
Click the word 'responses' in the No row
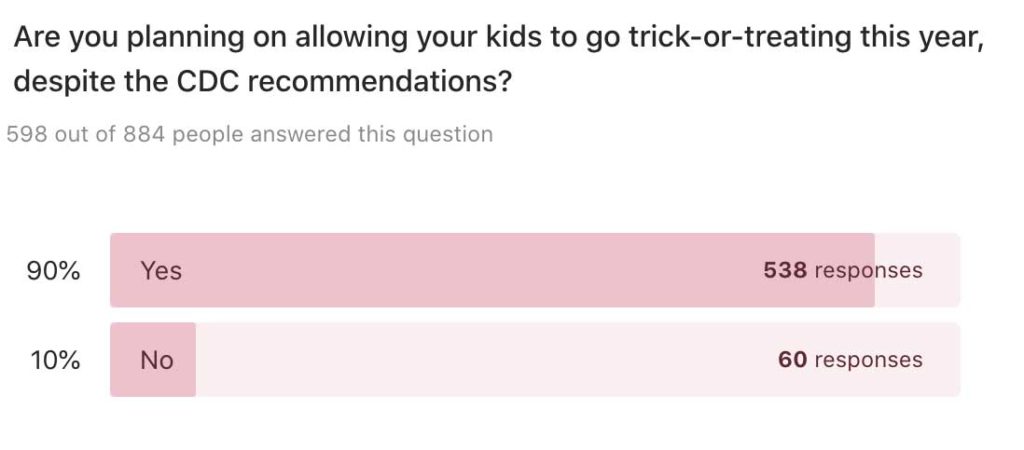point(868,360)
